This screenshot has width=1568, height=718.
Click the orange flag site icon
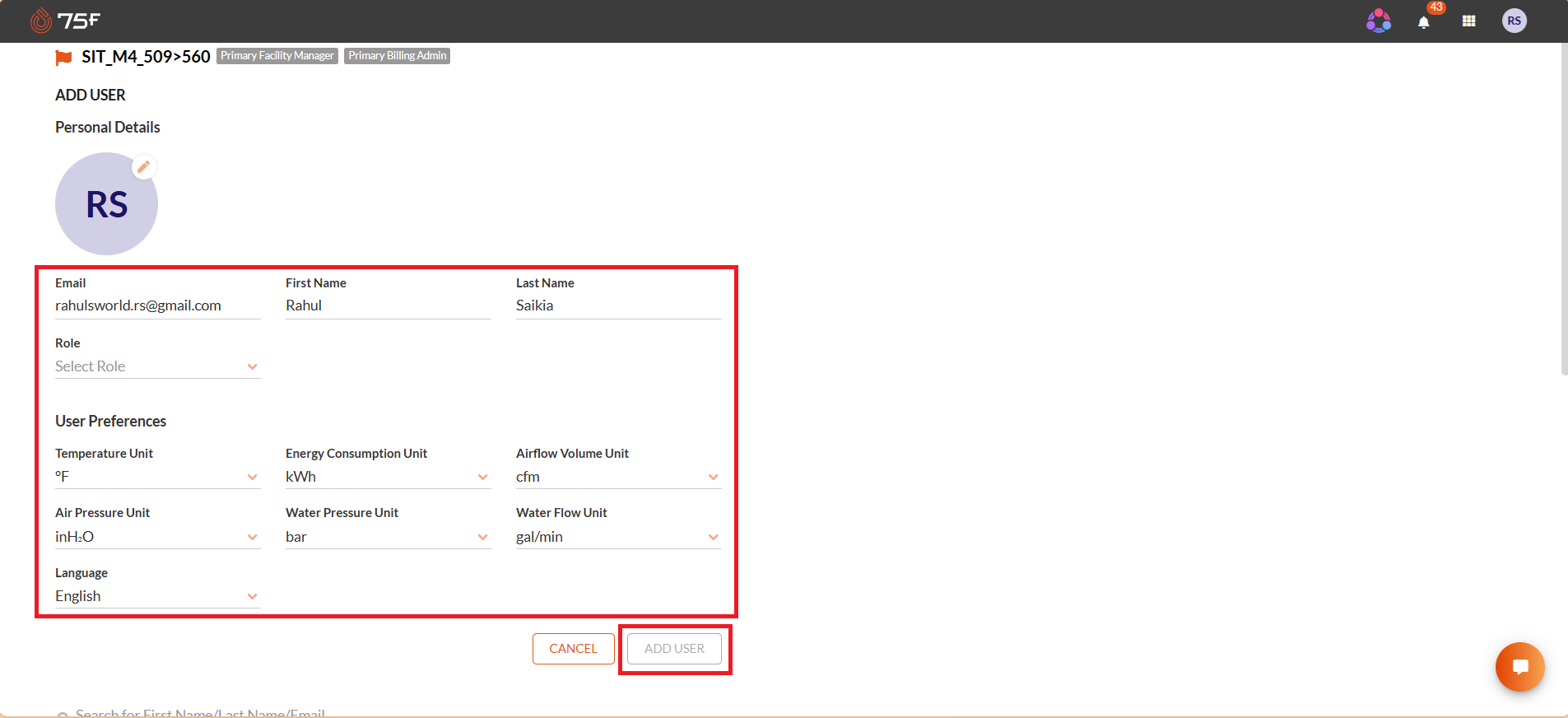pyautogui.click(x=63, y=57)
